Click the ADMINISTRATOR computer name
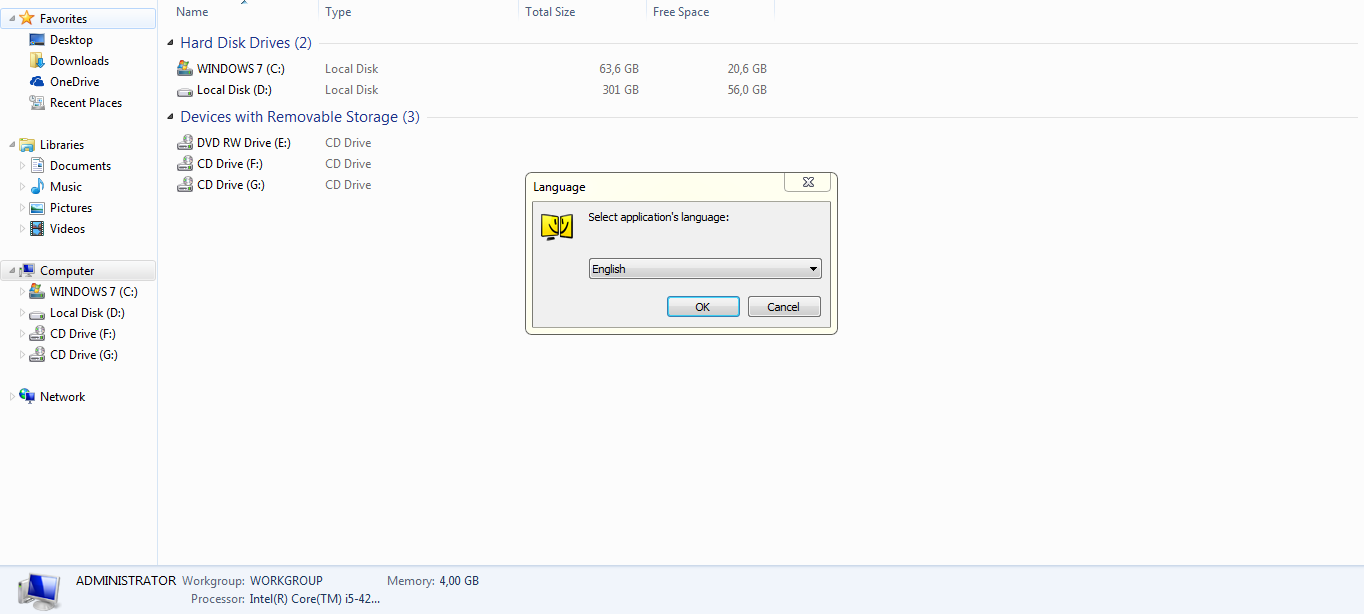This screenshot has width=1364, height=614. pos(126,580)
